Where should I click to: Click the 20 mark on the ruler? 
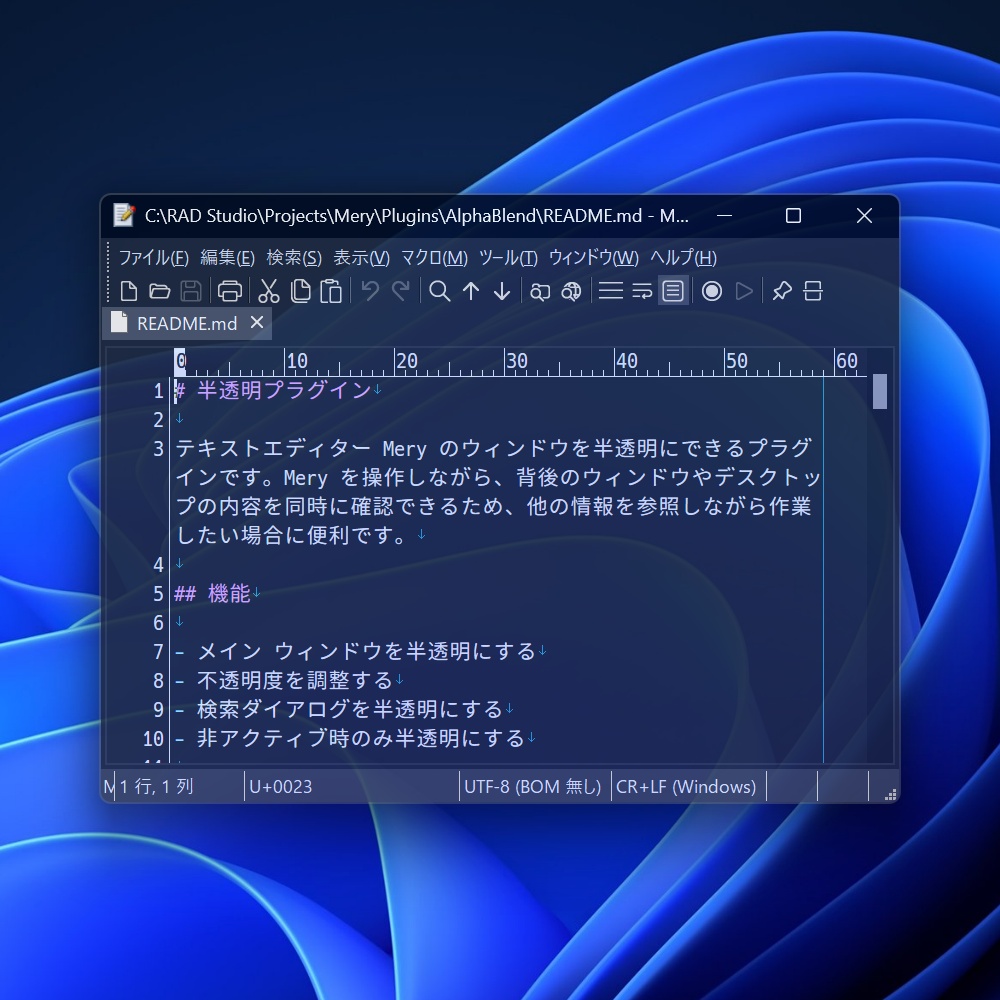point(406,362)
